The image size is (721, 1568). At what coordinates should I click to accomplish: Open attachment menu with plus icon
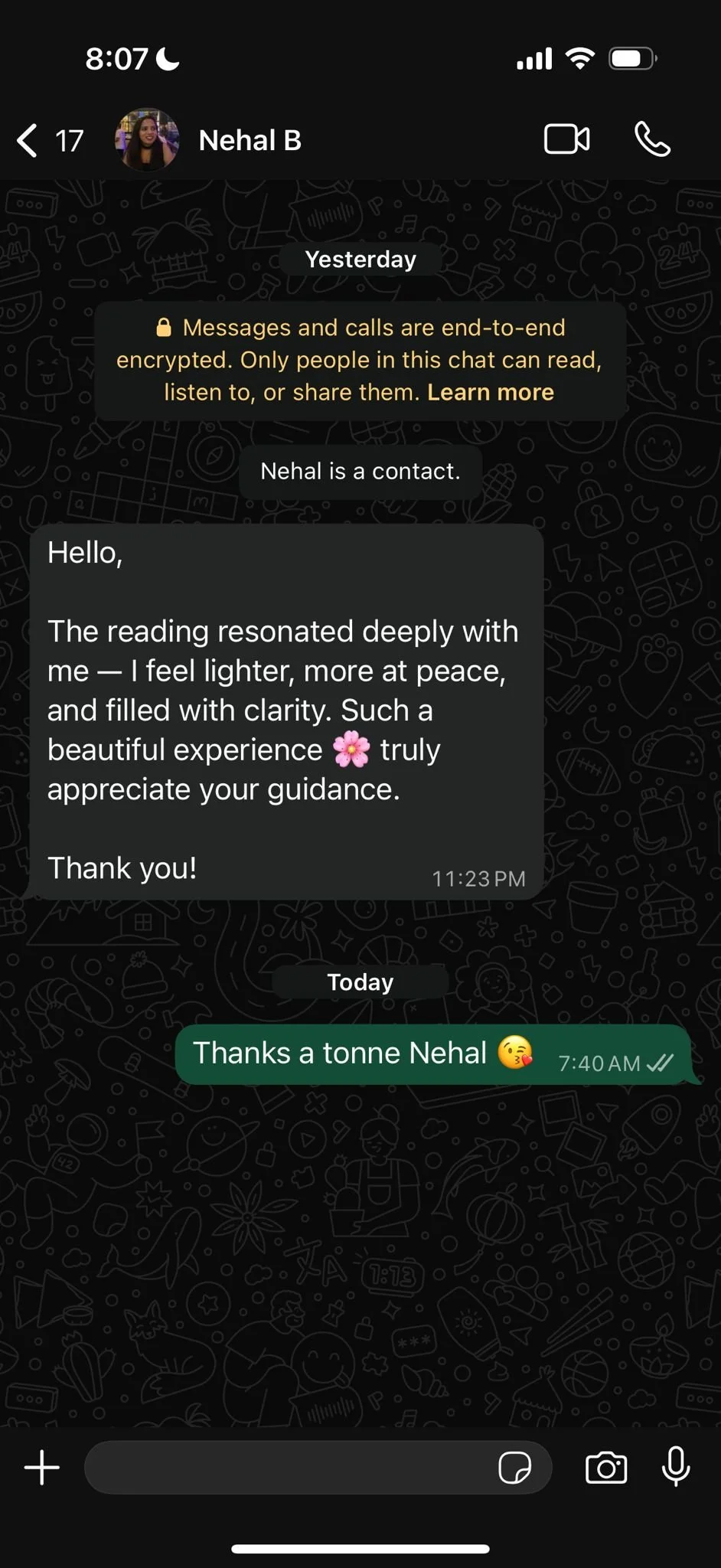coord(42,1468)
